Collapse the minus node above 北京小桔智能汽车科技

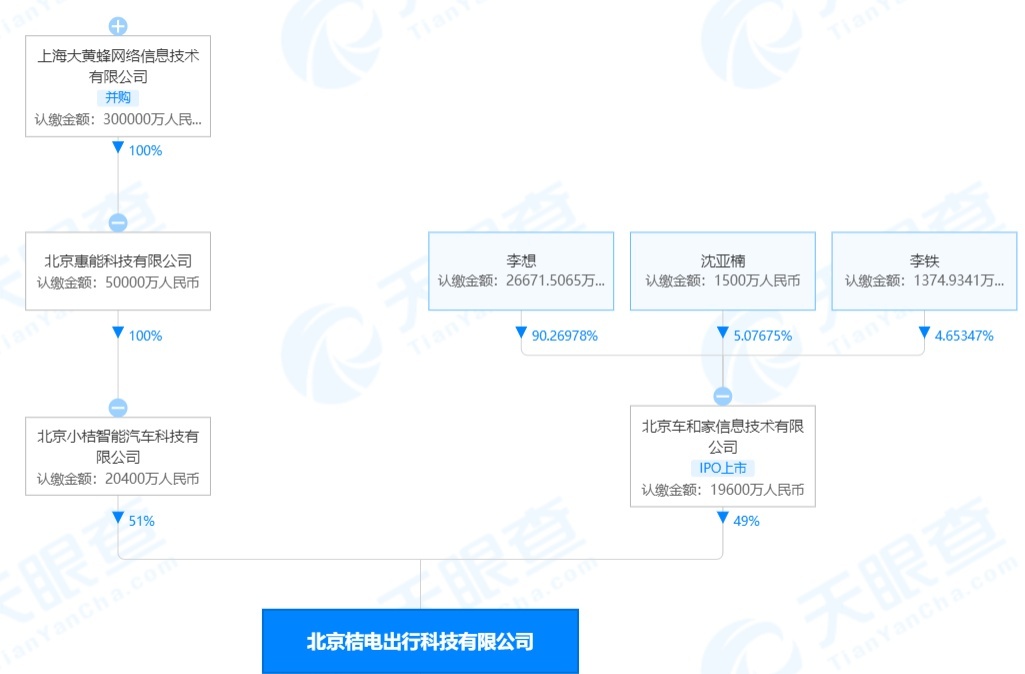coord(118,407)
